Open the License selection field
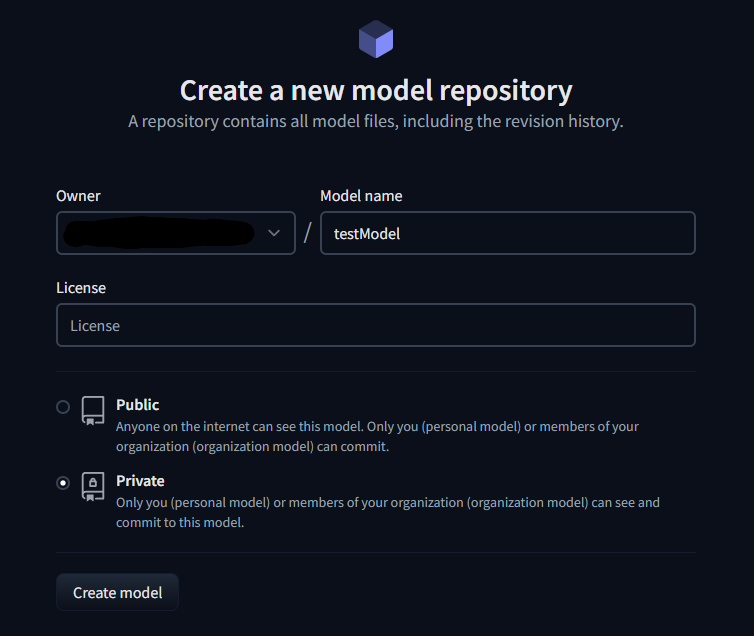Screen dimensions: 754x636 click(x=376, y=325)
